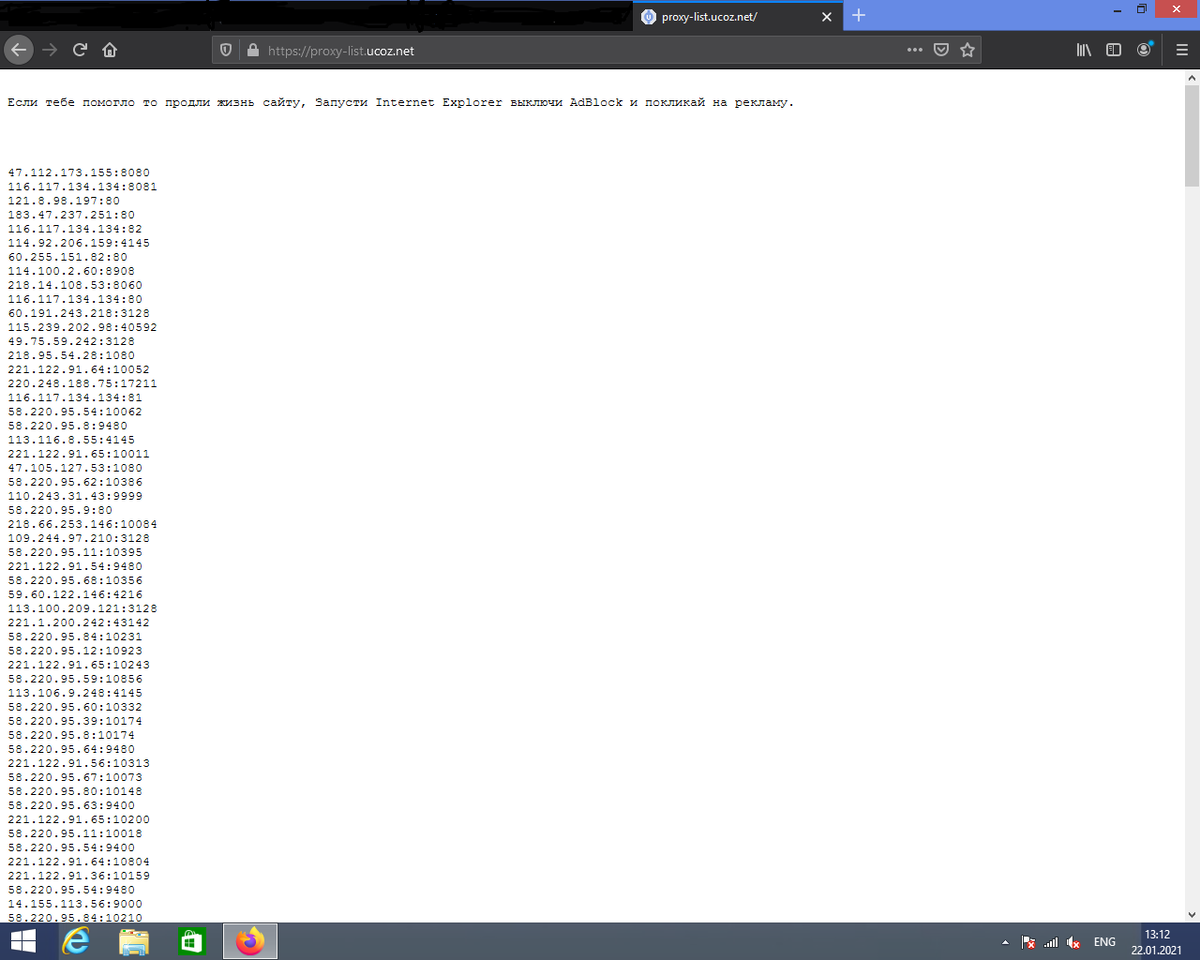Bookmark this page with the star
1200x960 pixels.
click(x=967, y=50)
